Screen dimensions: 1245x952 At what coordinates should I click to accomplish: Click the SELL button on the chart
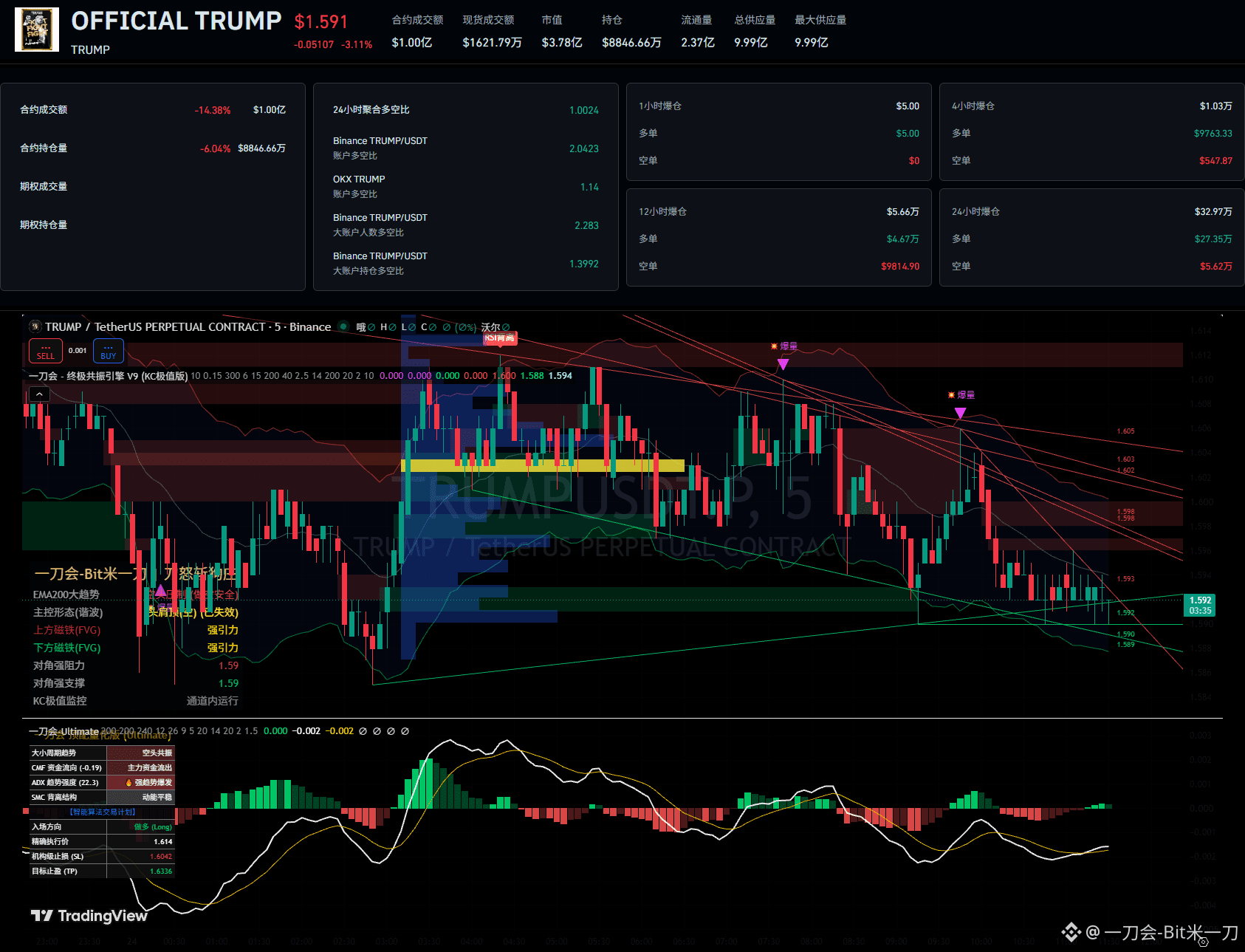coord(46,351)
